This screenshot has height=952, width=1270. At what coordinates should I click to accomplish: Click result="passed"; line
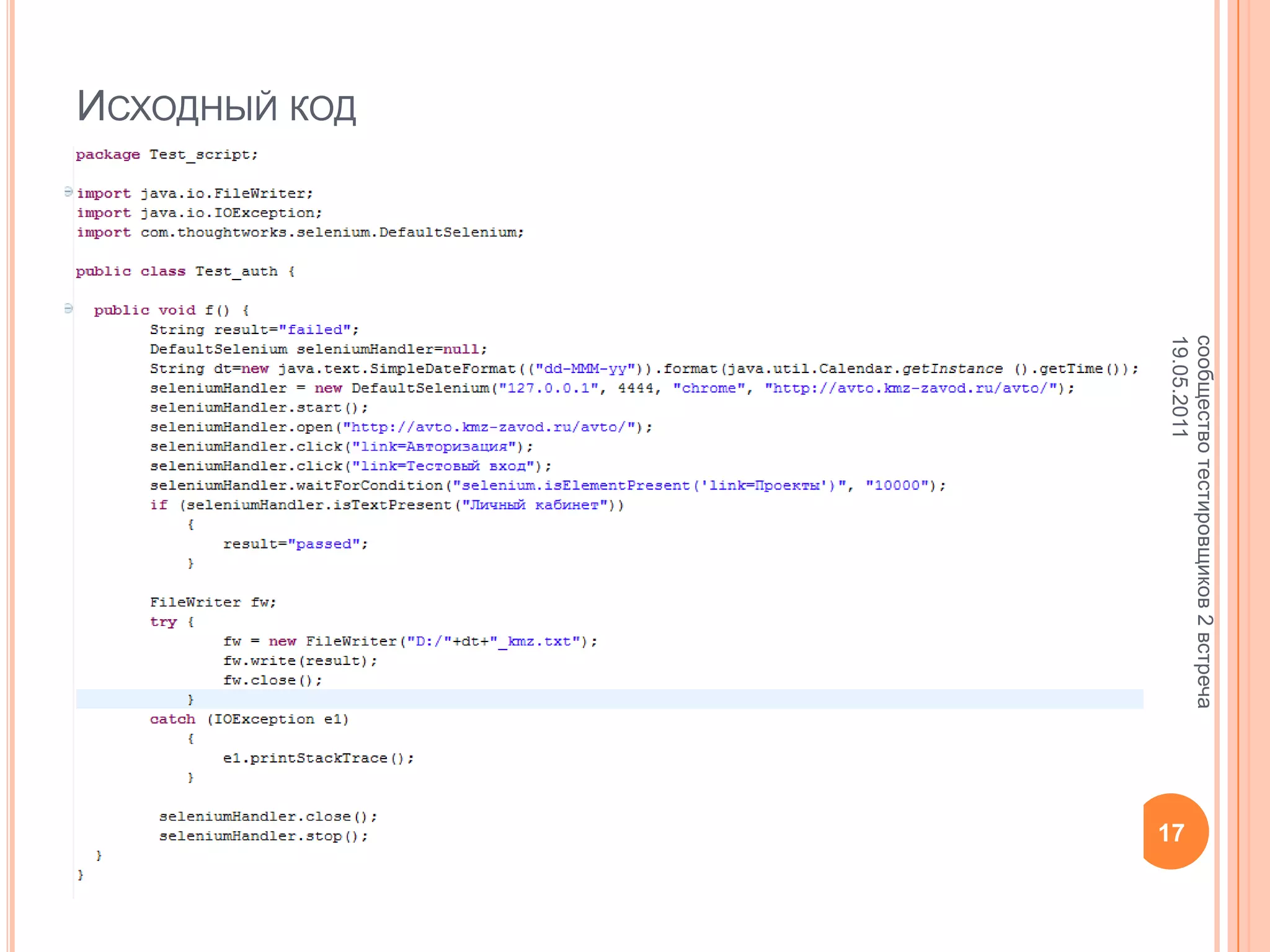pos(296,544)
